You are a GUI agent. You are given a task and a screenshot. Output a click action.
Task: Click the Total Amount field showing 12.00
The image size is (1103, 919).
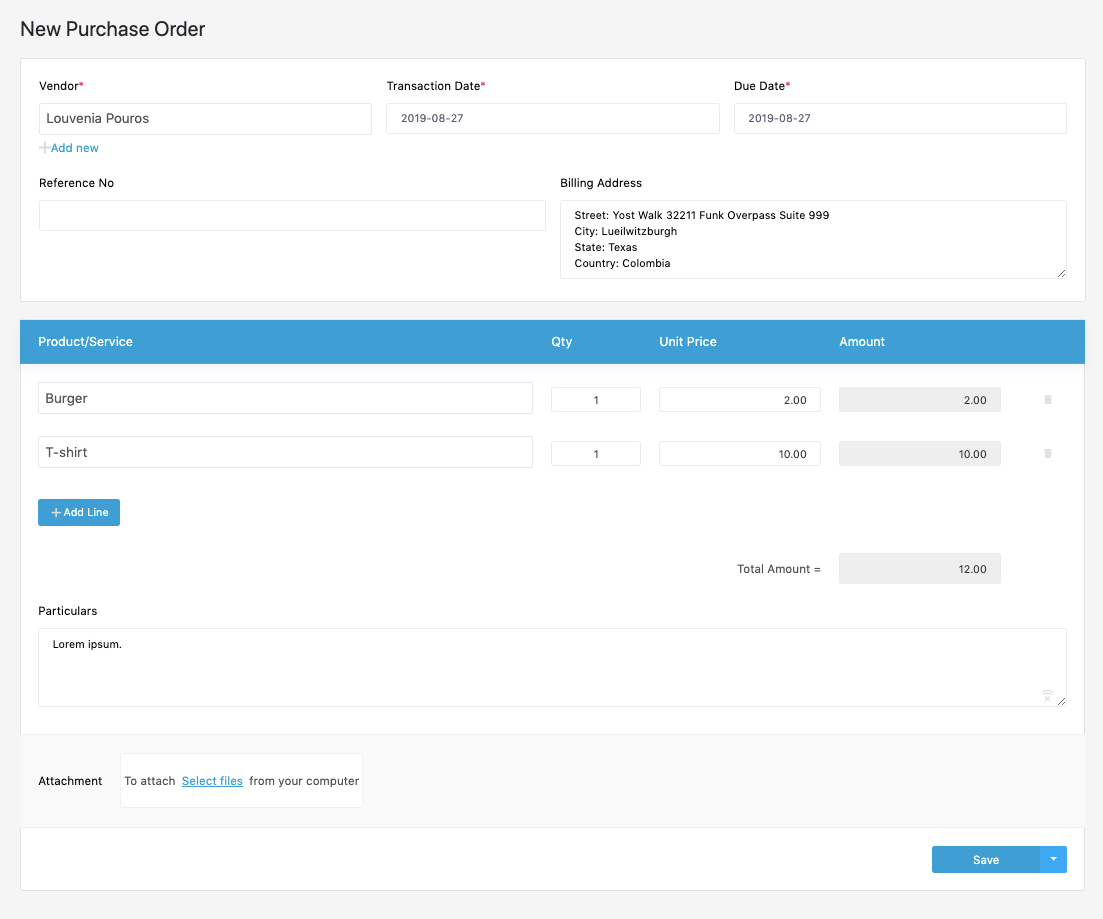point(919,569)
